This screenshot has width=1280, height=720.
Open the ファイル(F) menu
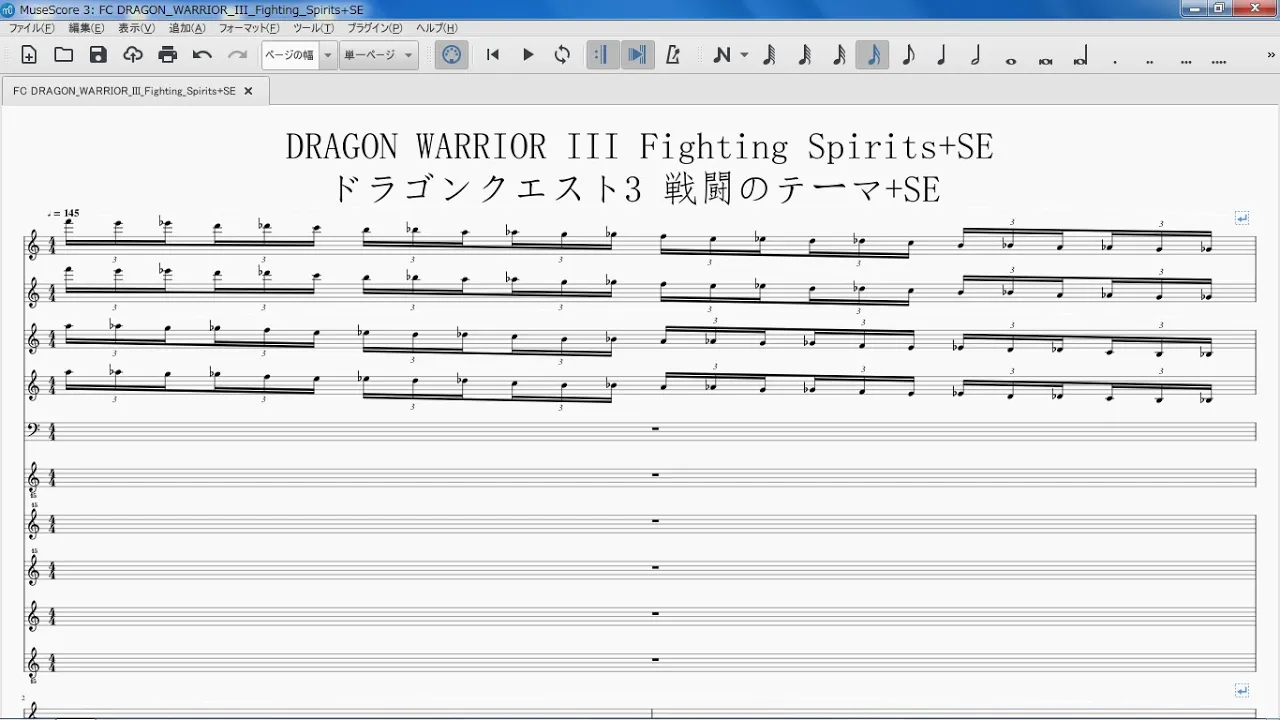coord(31,28)
